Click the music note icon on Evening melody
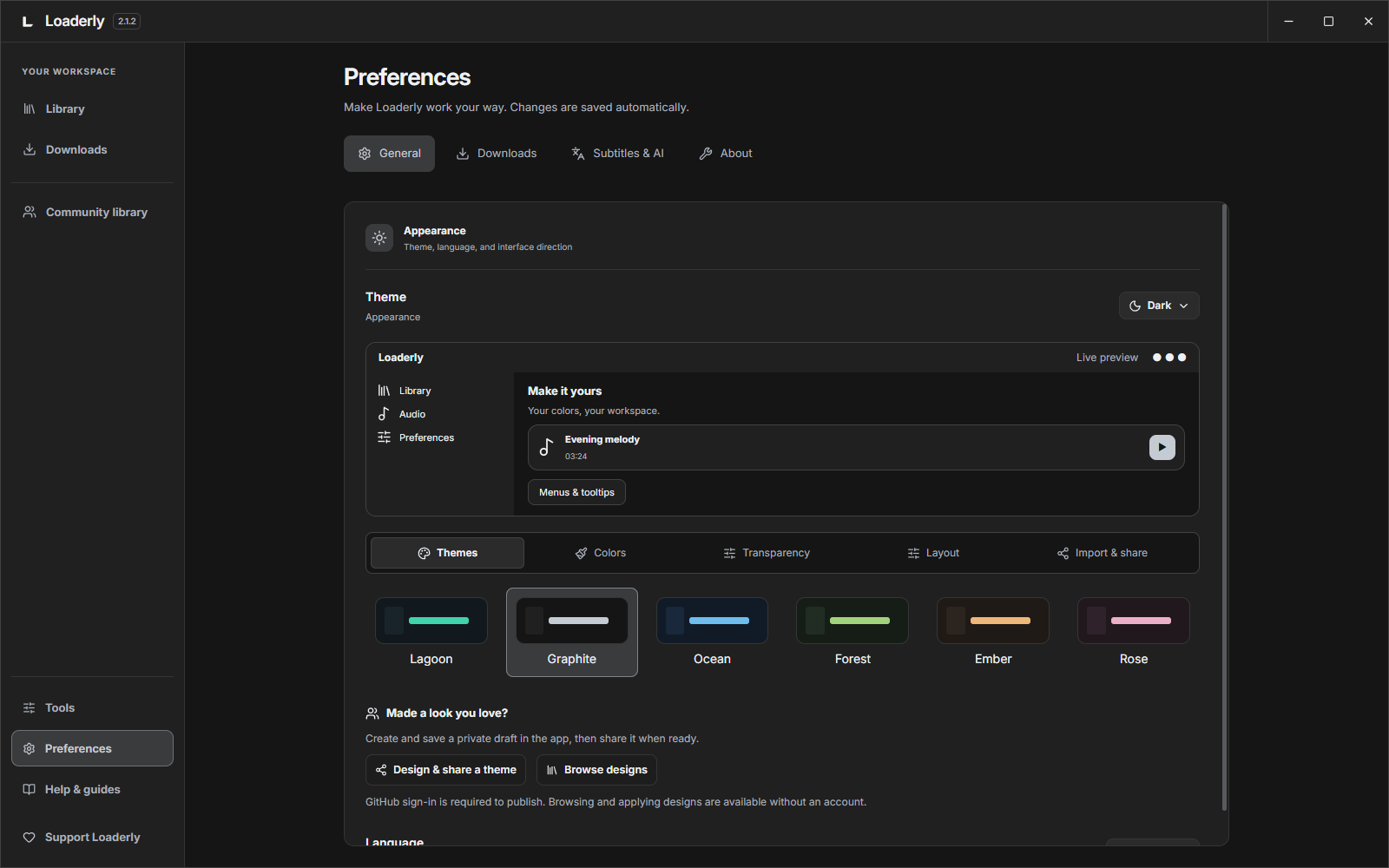This screenshot has width=1389, height=868. click(546, 447)
